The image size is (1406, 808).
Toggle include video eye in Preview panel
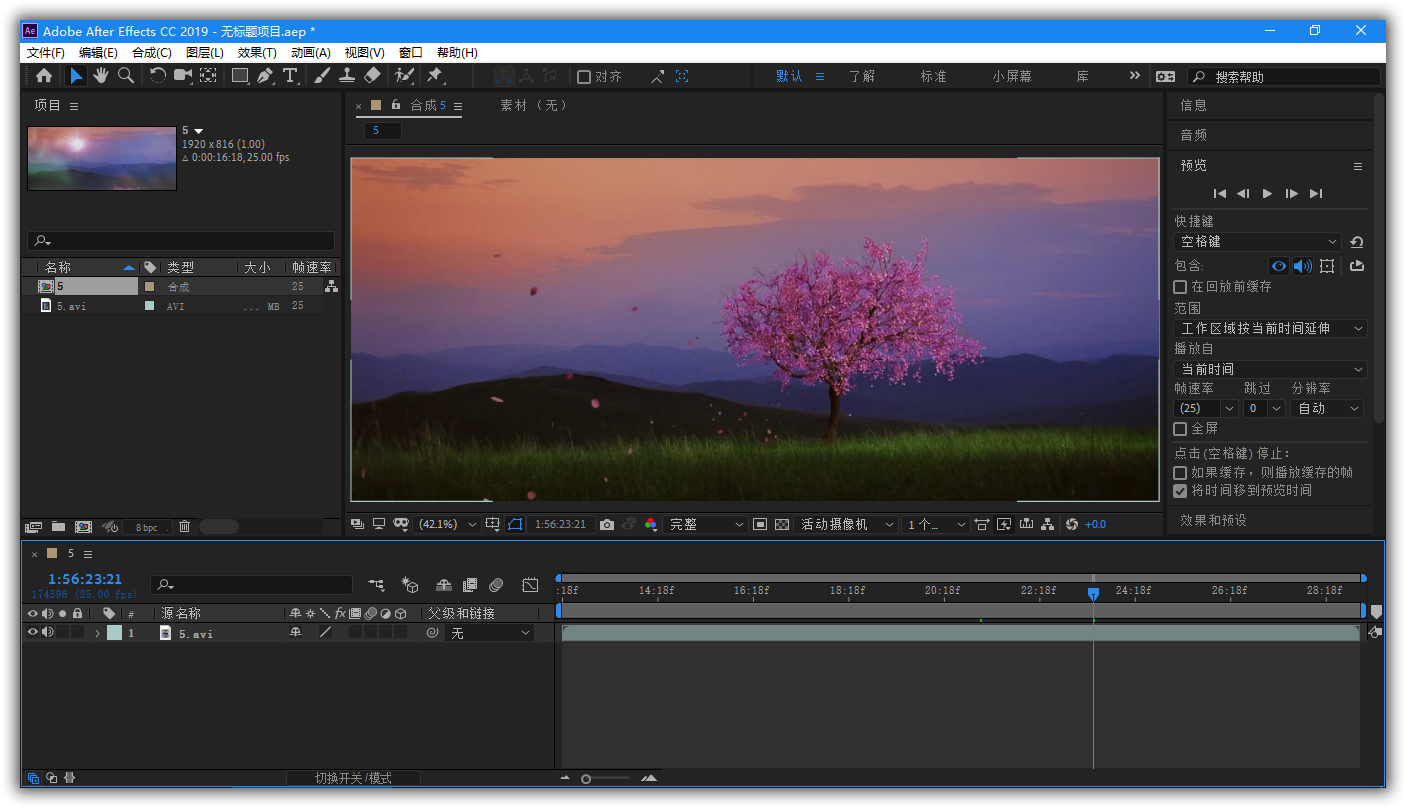1278,266
